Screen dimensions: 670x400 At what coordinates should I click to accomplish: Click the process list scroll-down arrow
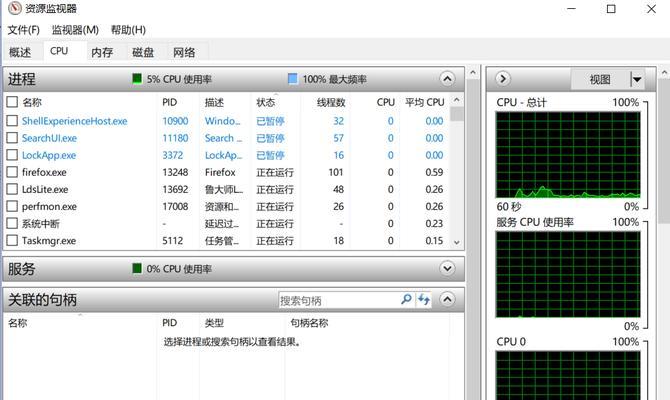coord(456,242)
